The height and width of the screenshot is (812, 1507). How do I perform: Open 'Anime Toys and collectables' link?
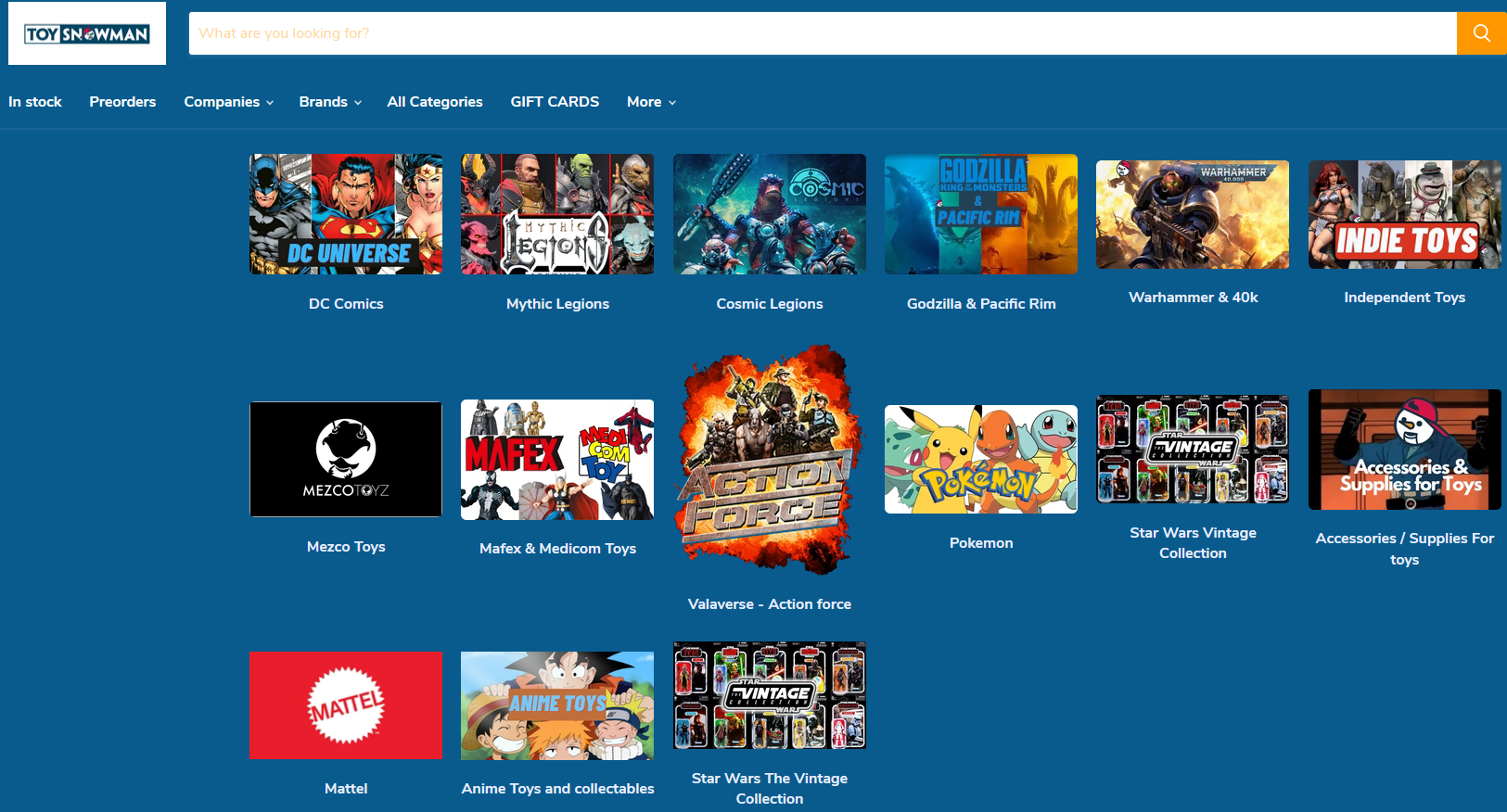click(x=557, y=789)
